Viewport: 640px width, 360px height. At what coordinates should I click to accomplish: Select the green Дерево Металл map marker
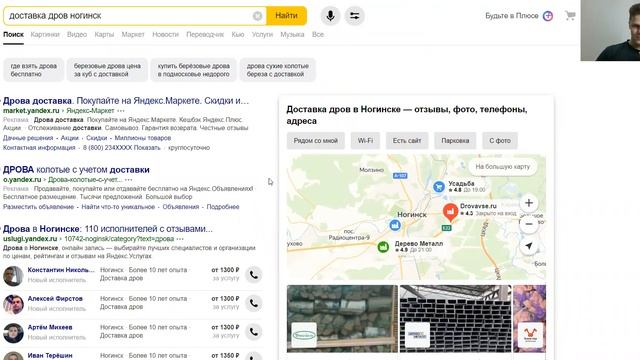click(x=383, y=247)
